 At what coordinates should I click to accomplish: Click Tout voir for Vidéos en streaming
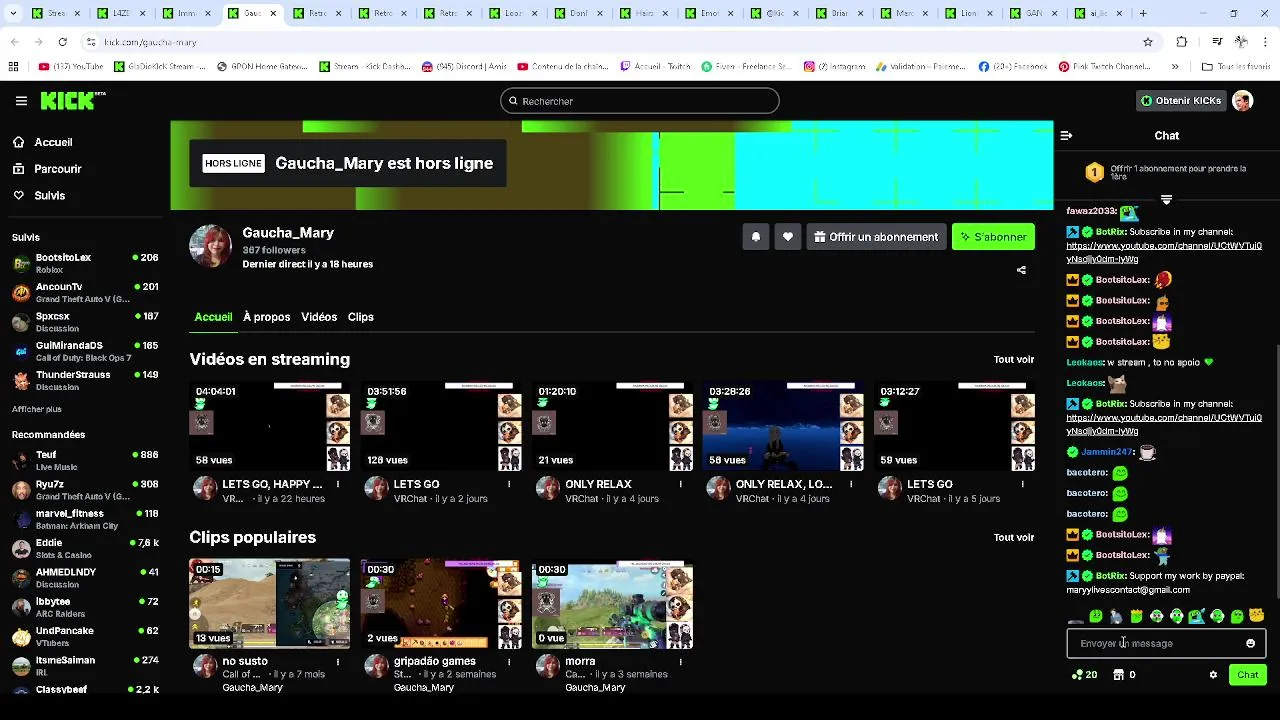click(x=1014, y=359)
